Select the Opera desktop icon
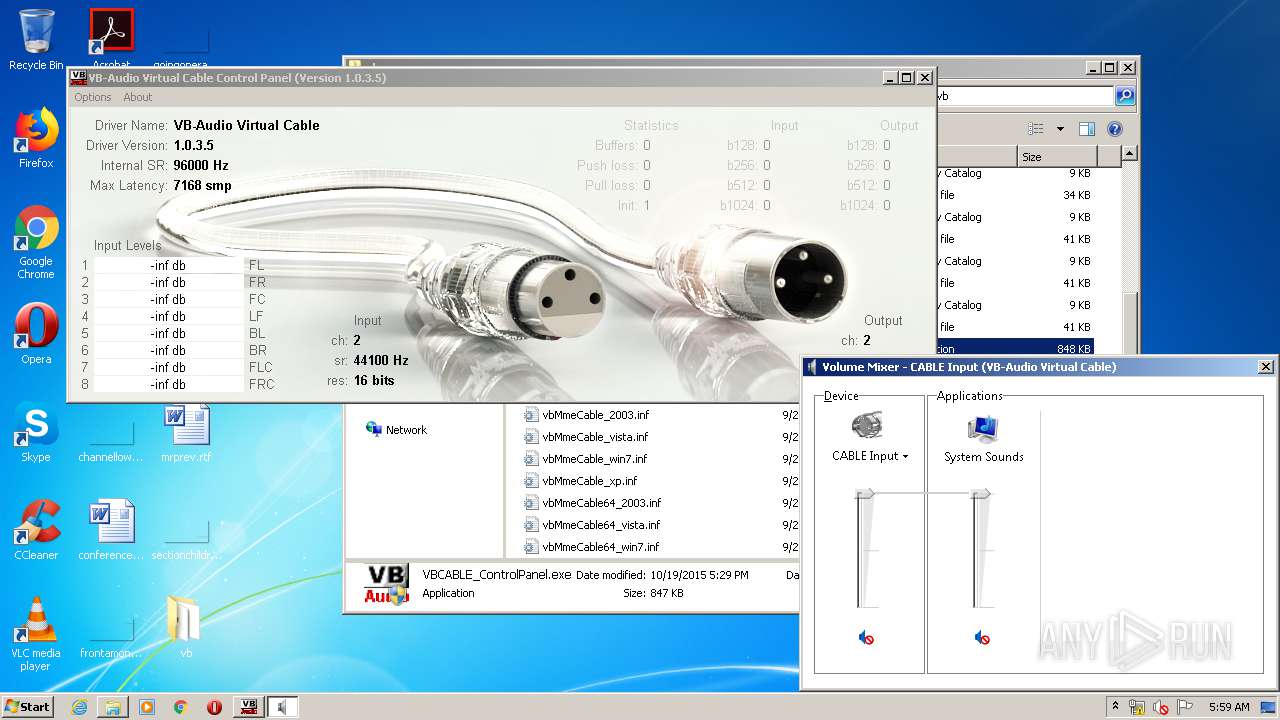This screenshot has width=1280, height=720. point(36,333)
